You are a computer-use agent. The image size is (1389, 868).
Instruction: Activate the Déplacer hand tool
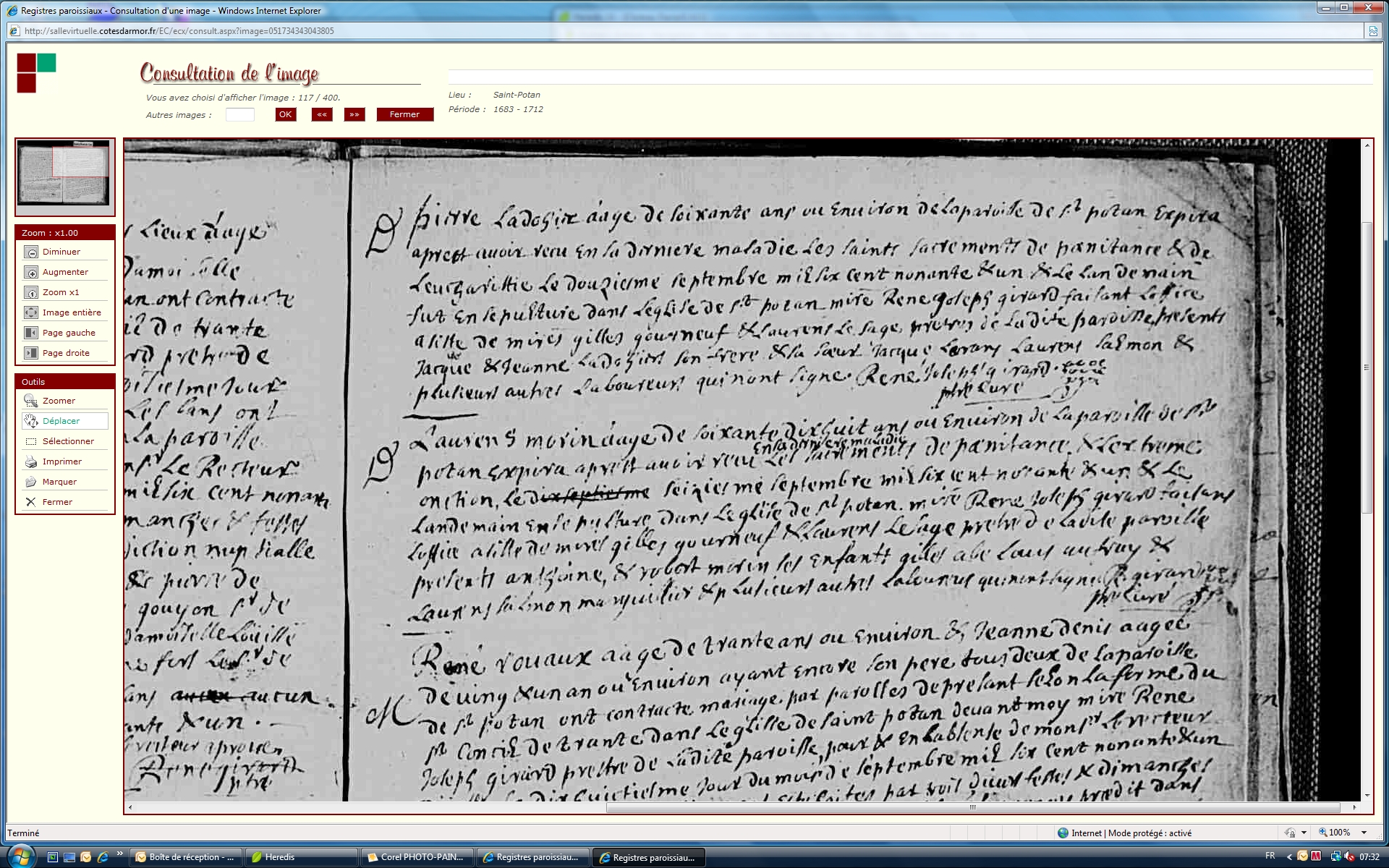31,421
